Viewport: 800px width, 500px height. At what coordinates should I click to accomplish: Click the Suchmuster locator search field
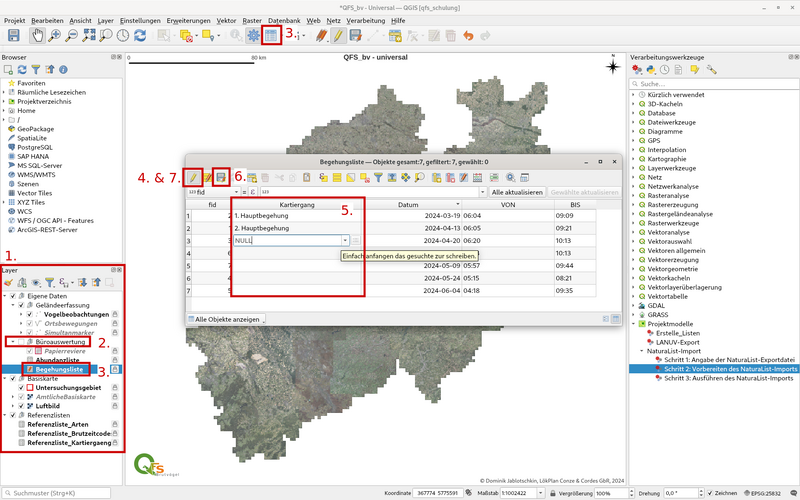[56, 493]
